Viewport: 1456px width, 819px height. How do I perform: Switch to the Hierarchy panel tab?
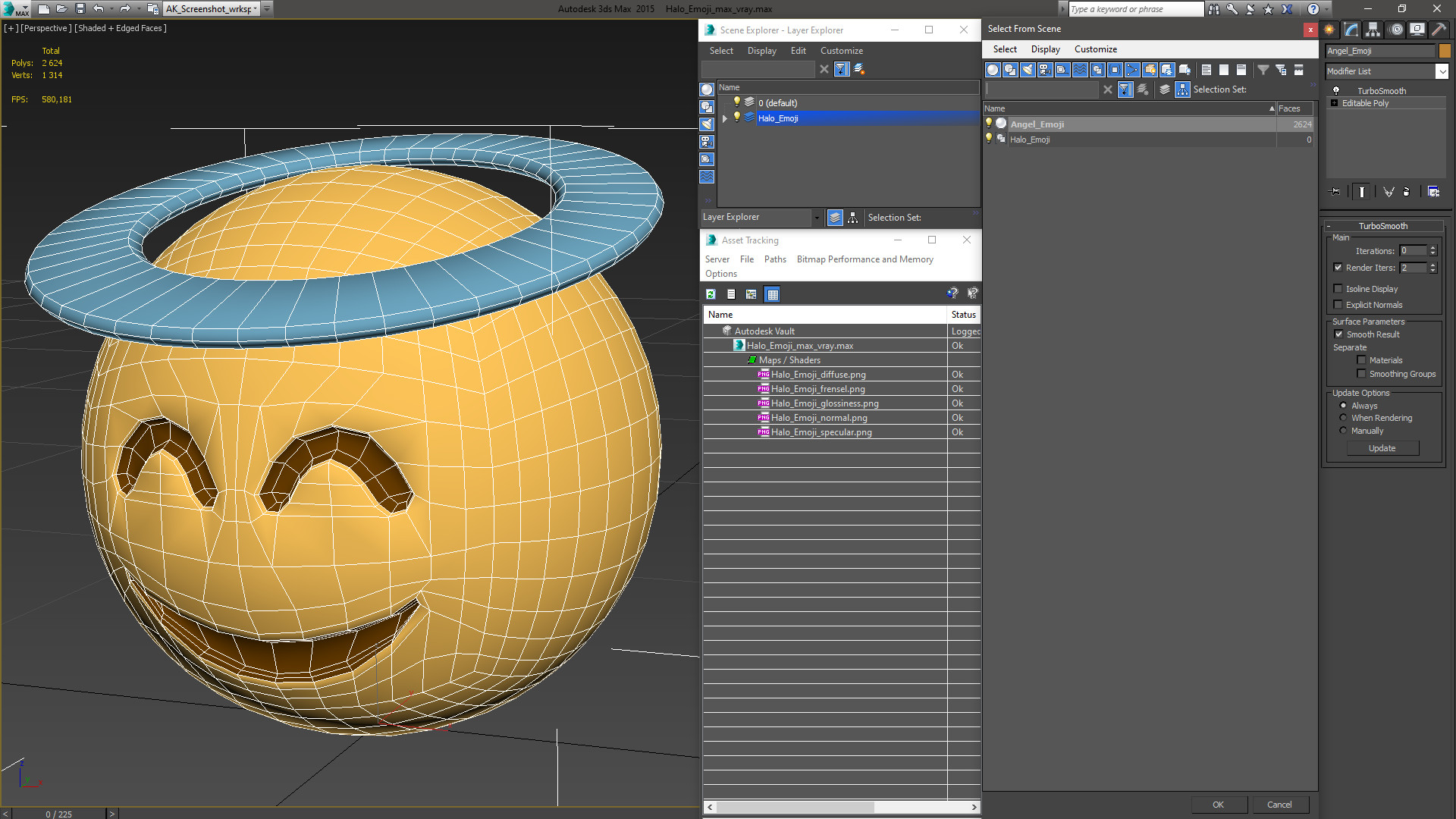pyautogui.click(x=1373, y=30)
